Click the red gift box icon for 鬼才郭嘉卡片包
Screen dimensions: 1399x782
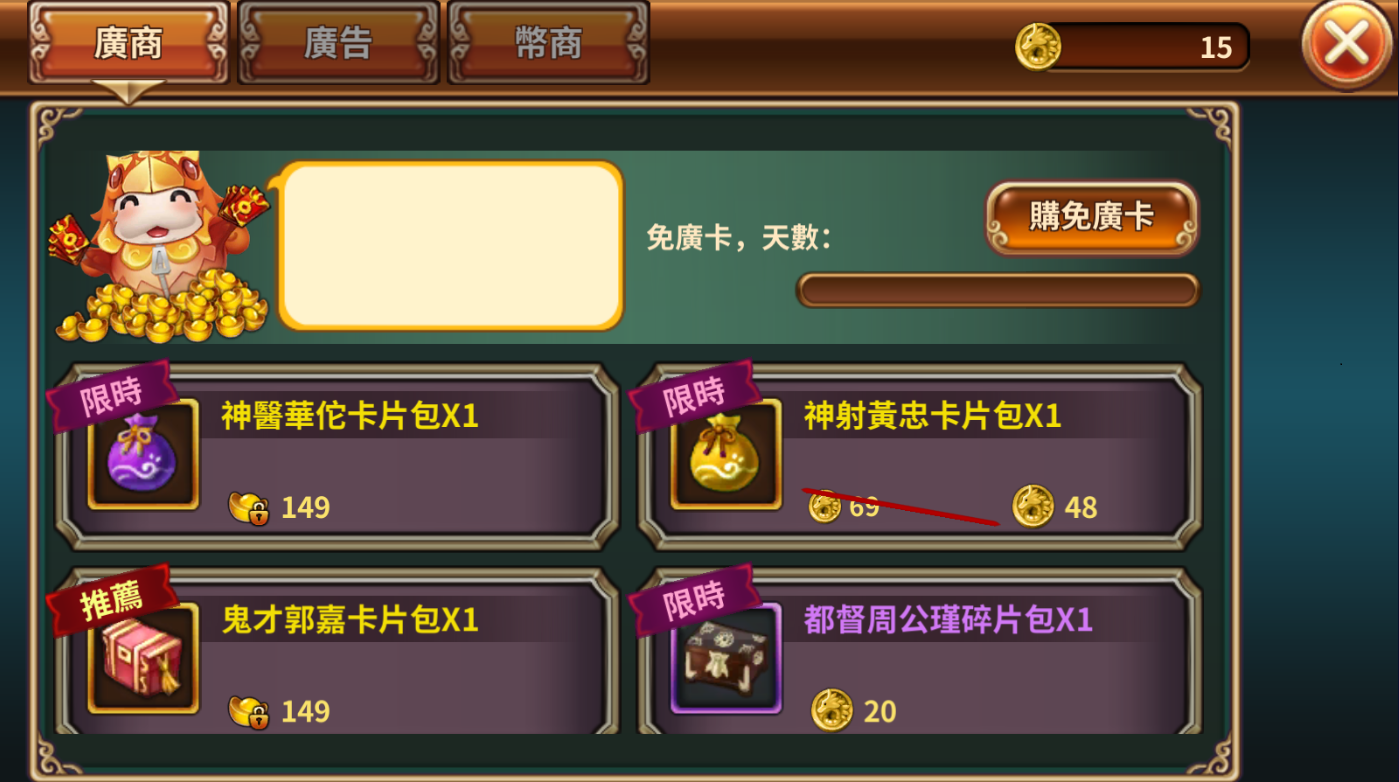[x=143, y=657]
